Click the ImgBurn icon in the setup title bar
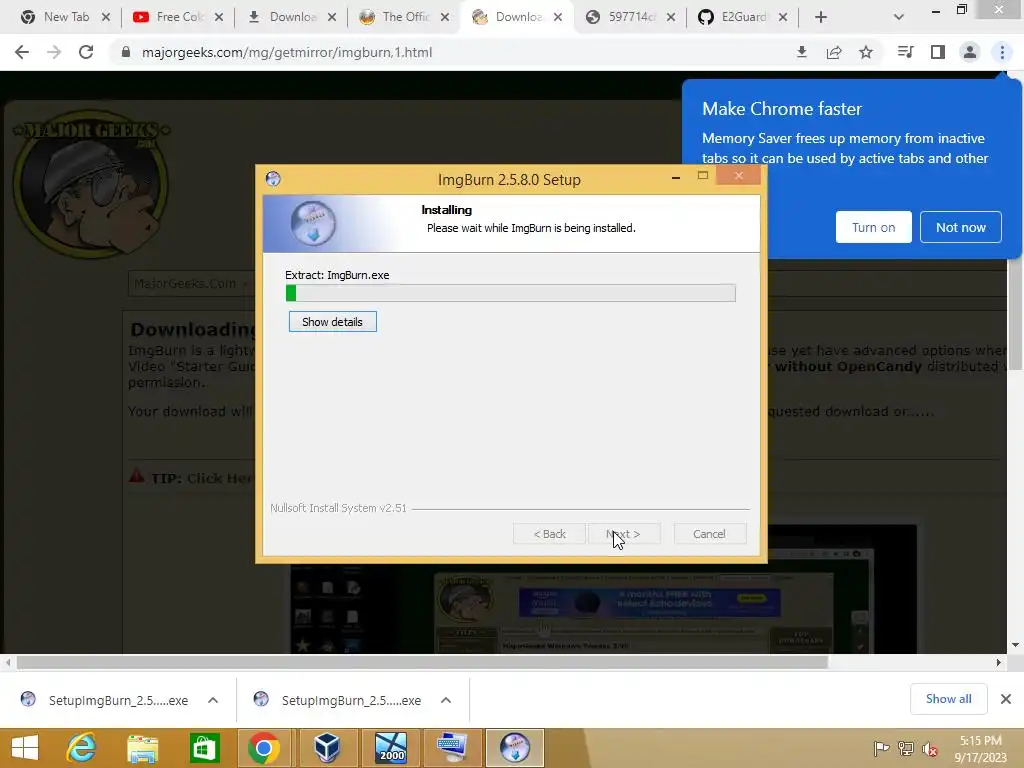 [273, 179]
